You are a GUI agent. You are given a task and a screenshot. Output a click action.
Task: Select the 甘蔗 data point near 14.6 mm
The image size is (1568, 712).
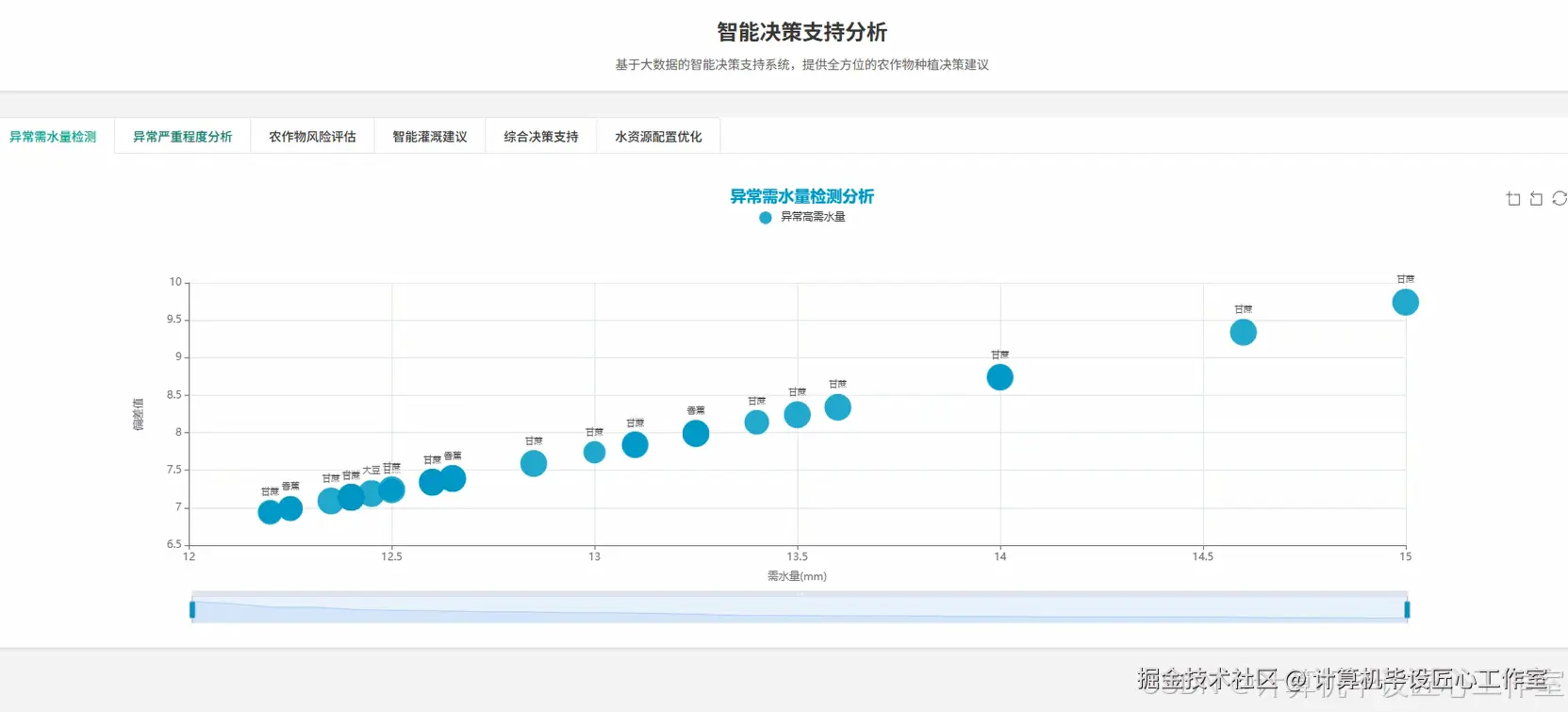(1243, 332)
